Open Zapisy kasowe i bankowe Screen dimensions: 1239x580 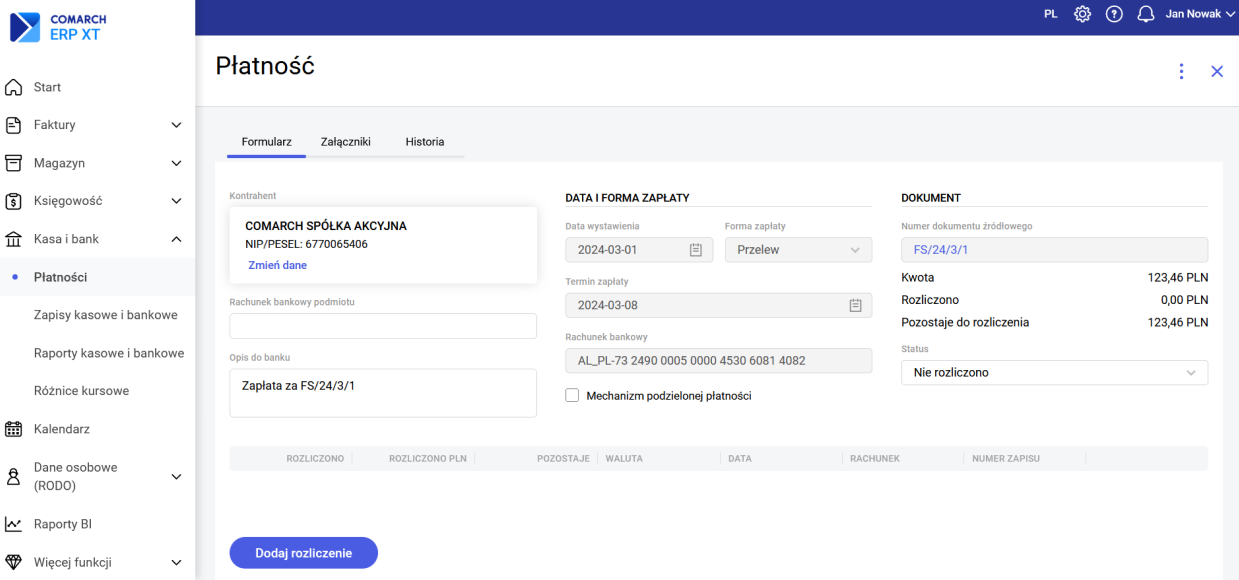pyautogui.click(x=105, y=315)
